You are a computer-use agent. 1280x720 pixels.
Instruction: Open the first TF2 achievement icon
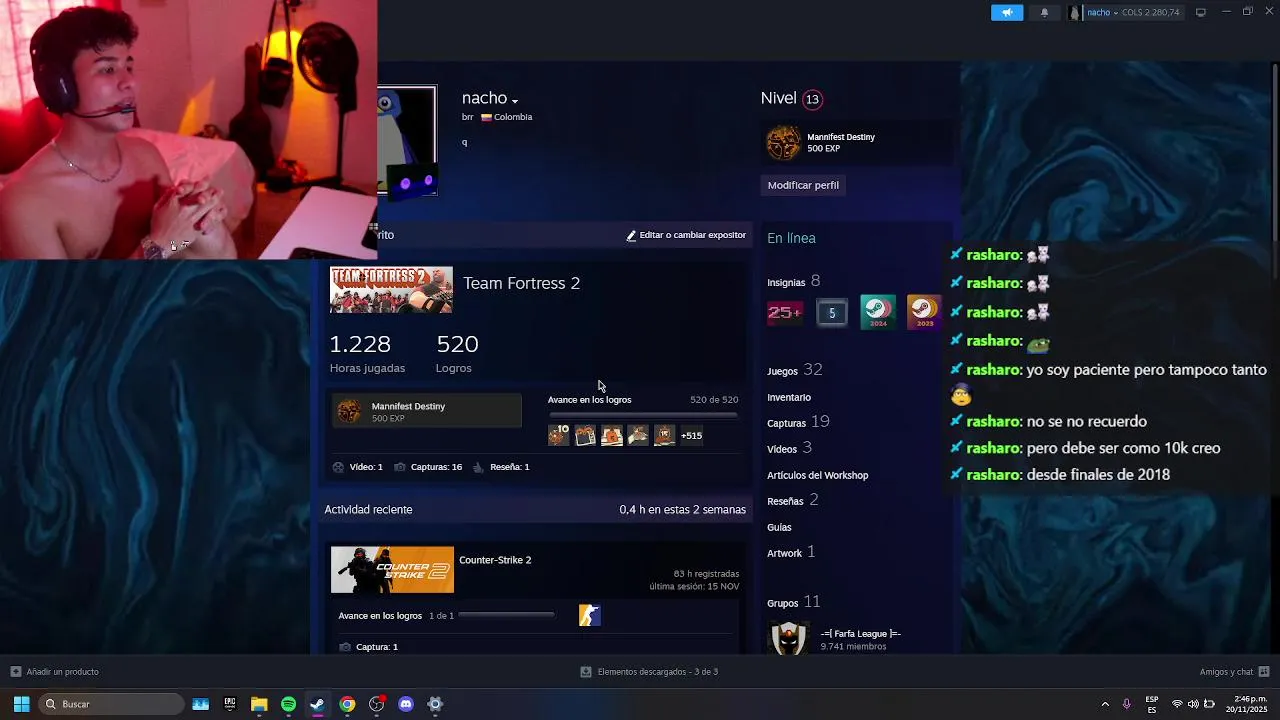(558, 435)
